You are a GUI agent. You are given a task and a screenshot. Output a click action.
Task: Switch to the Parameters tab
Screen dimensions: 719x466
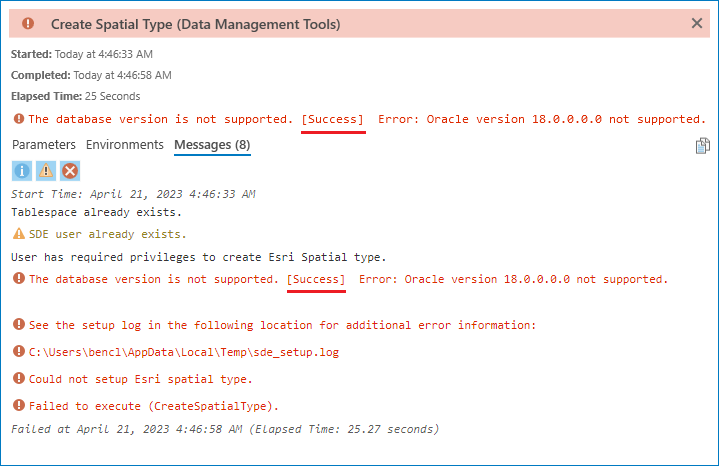[x=44, y=145]
